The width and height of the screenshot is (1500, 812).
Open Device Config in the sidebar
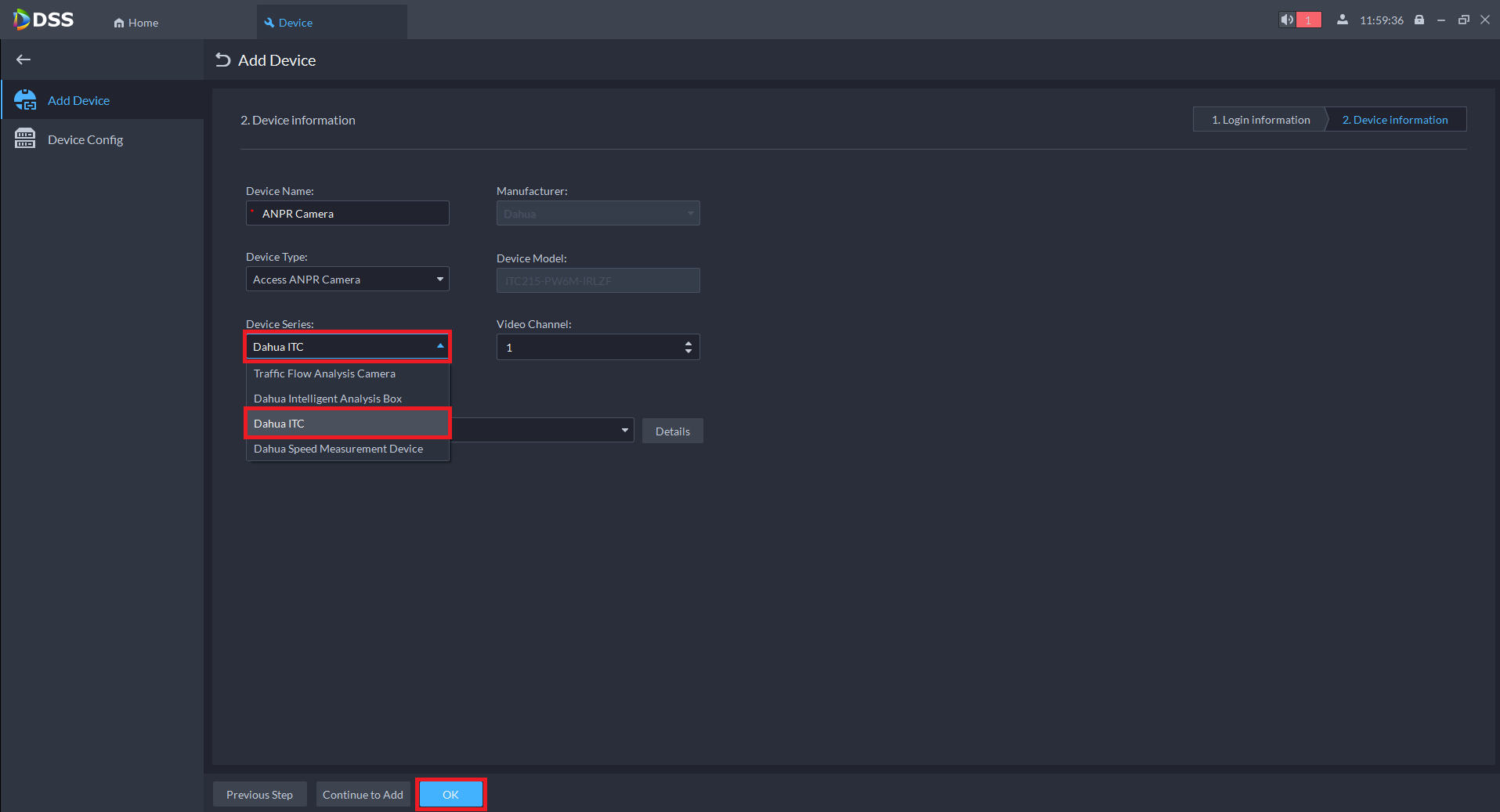coord(103,139)
